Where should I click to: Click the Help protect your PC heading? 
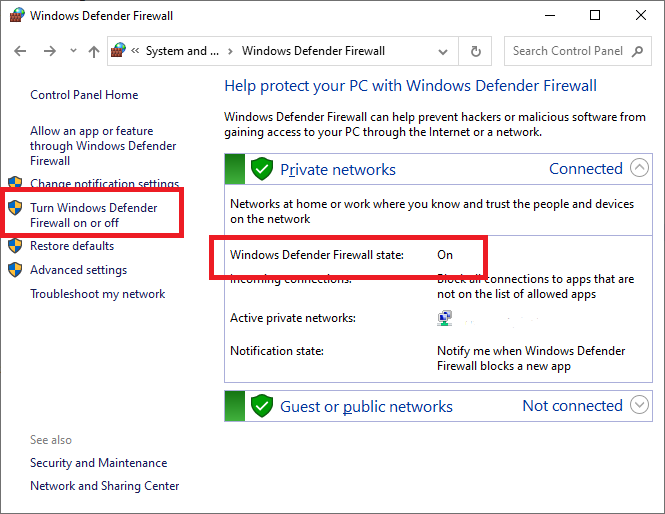click(410, 86)
